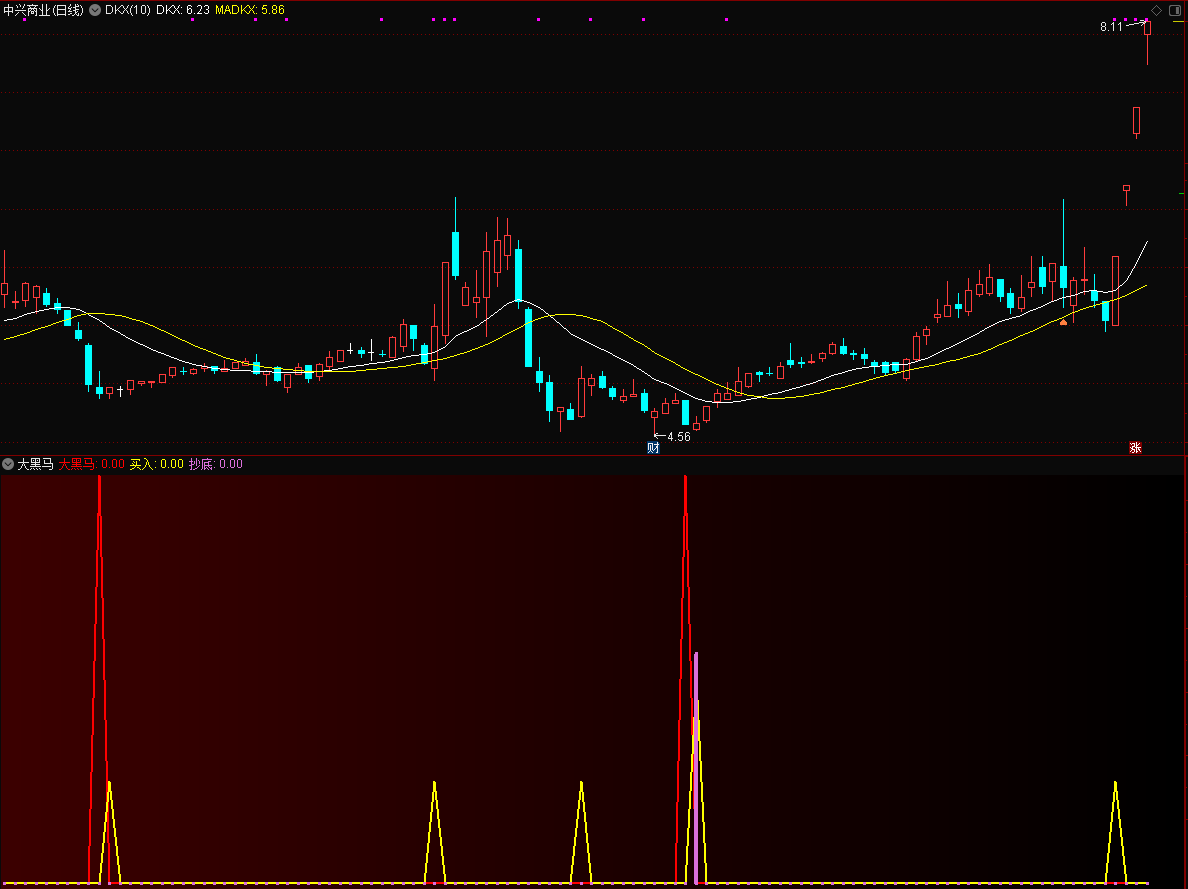The width and height of the screenshot is (1188, 889).
Task: Click the red 大黑马: 0.00 value
Action: (92, 464)
